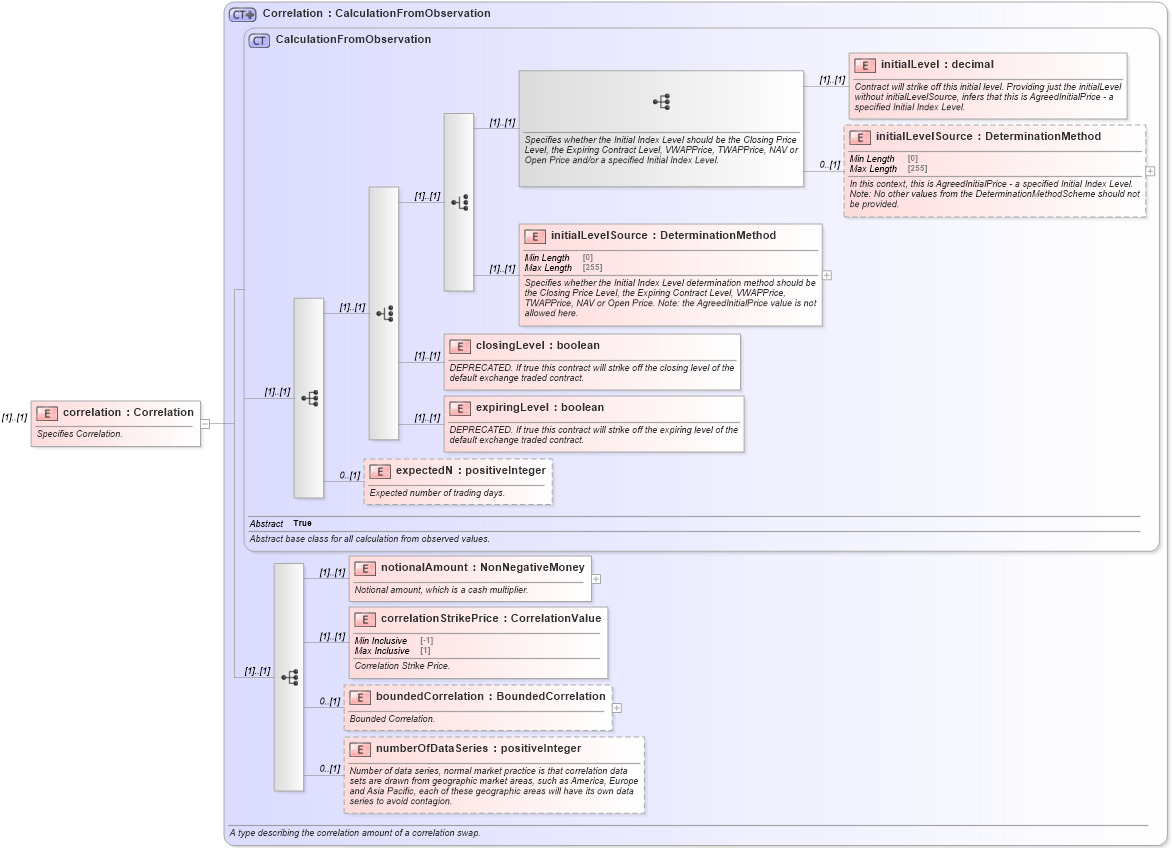This screenshot has height=848, width=1172.
Task: Select the lower sequence connector icon near notionalAmount
Action: pyautogui.click(x=290, y=676)
